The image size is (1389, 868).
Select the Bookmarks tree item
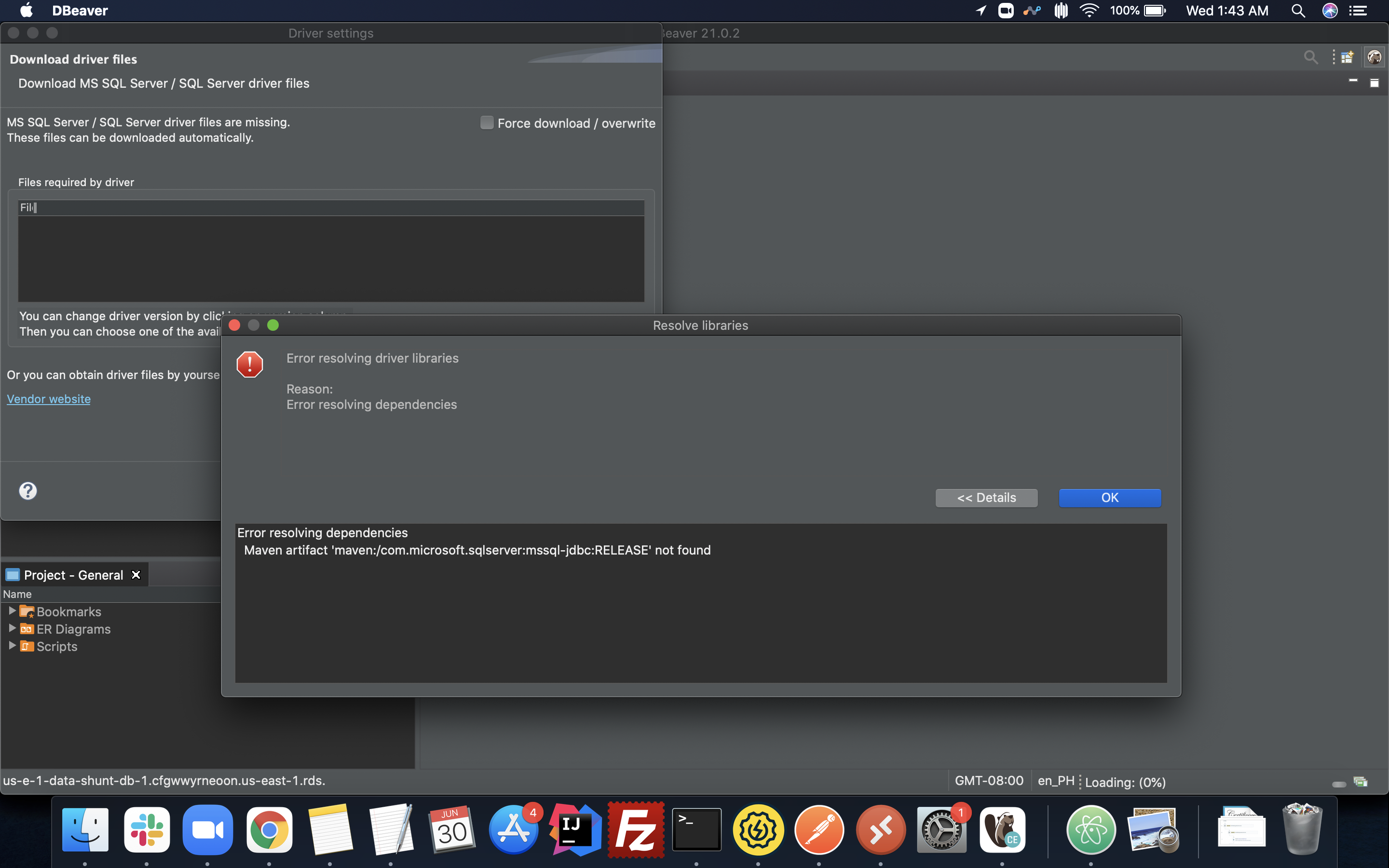click(x=69, y=611)
